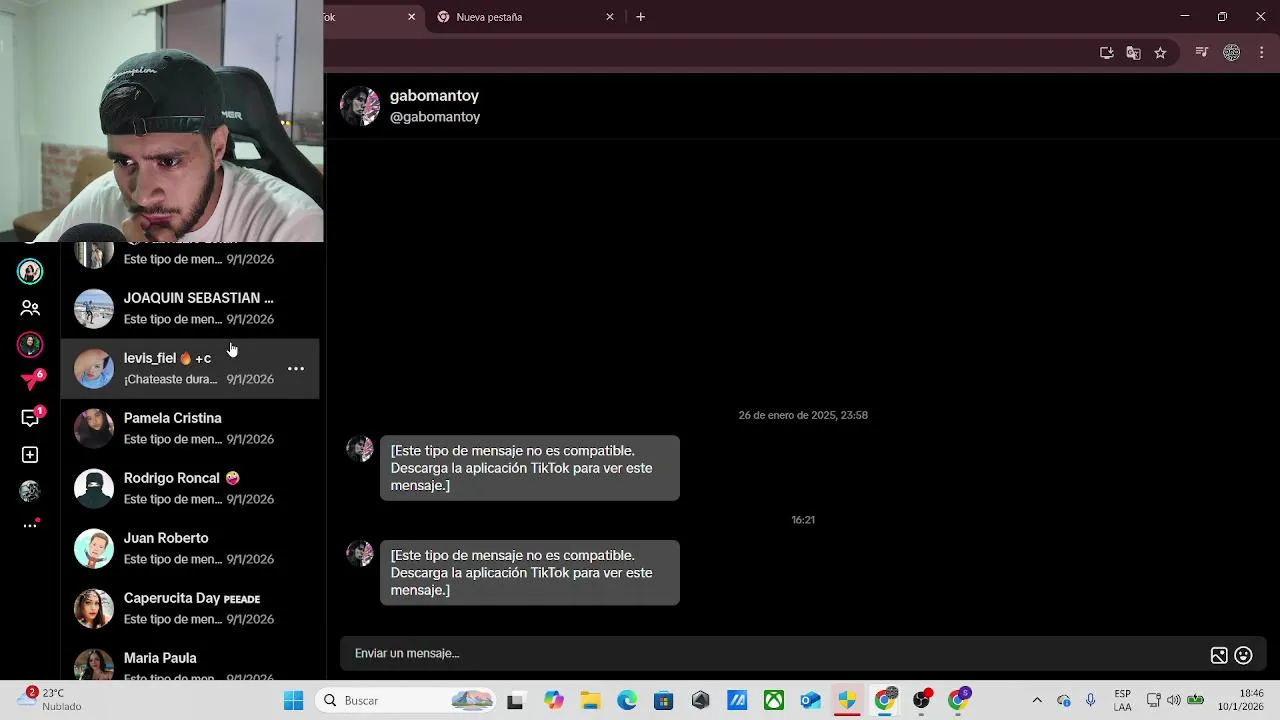Click Pamela Cristina's avatar thumbnail
1280x720 pixels.
(x=94, y=429)
